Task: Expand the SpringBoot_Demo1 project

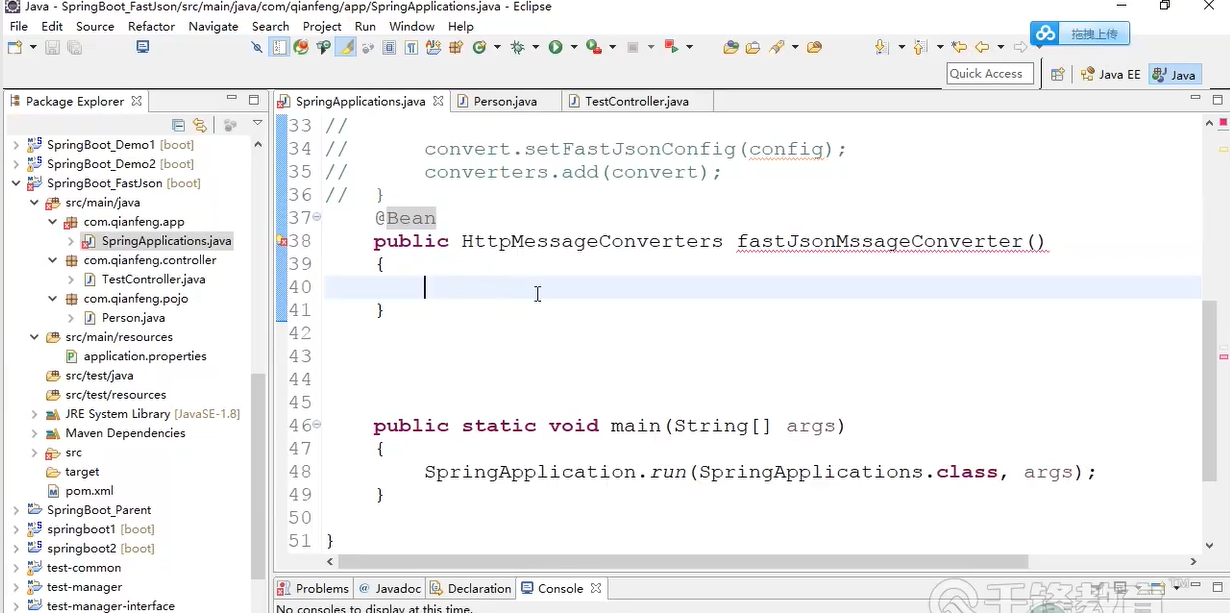Action: 16,145
